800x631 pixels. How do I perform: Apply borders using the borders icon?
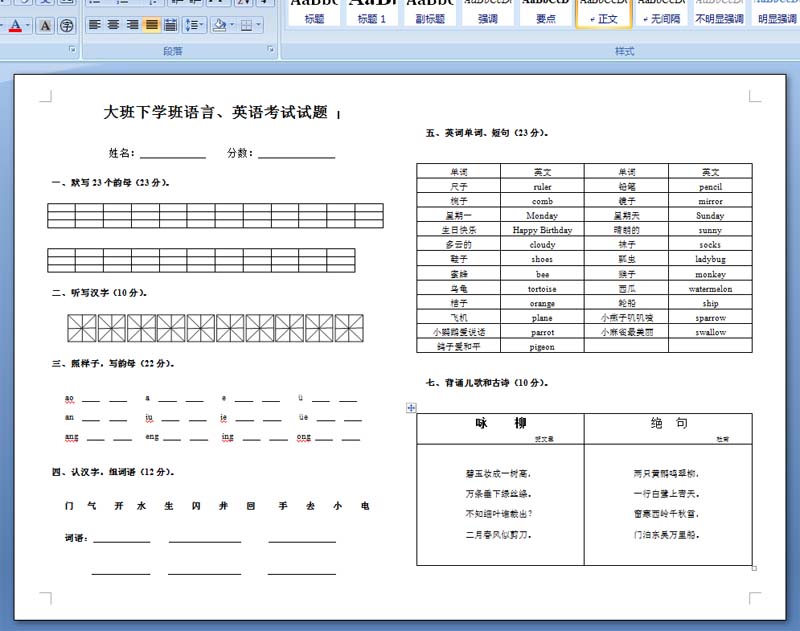pos(246,24)
